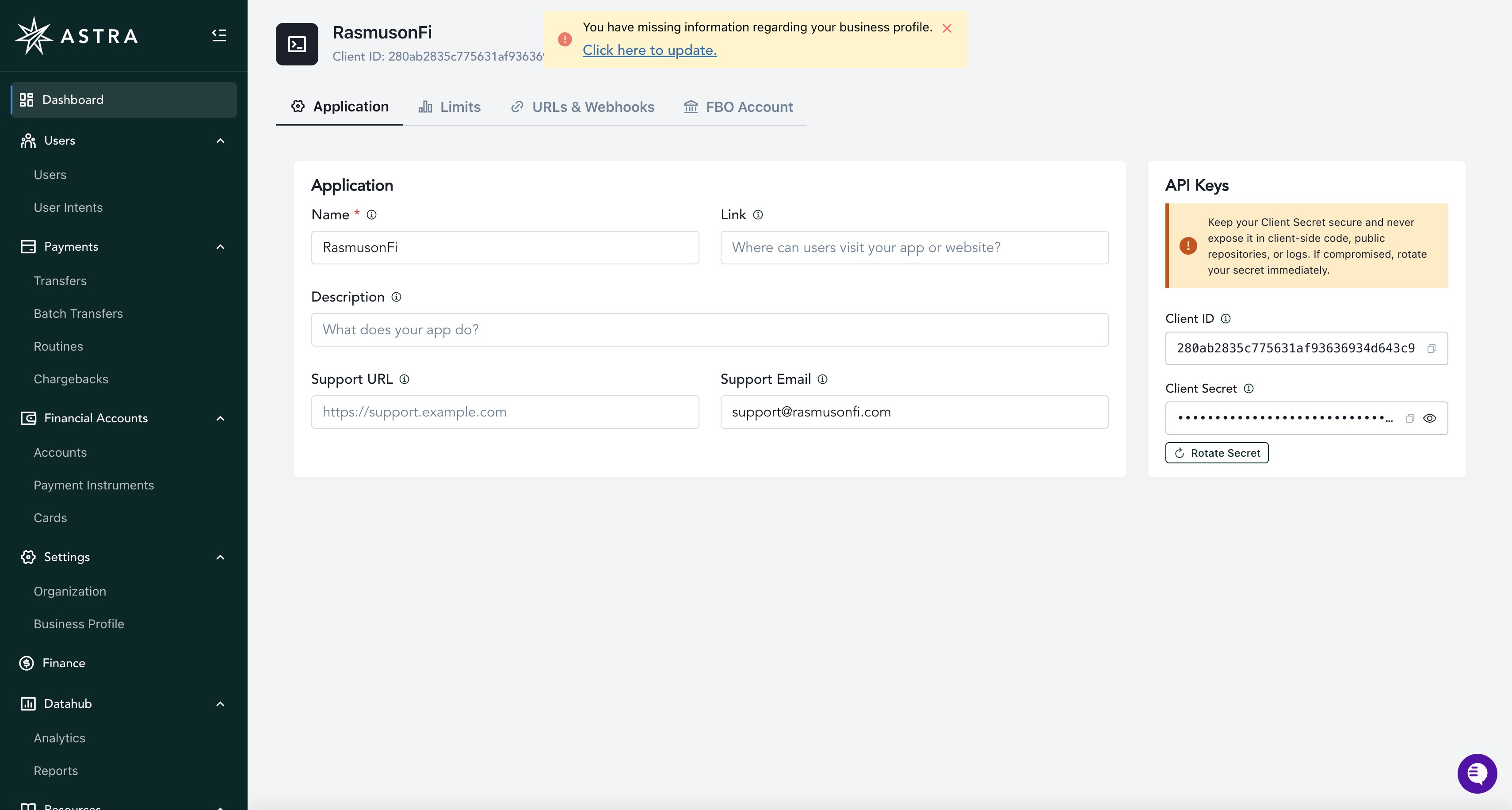Open Routines in sidebar
Image resolution: width=1512 pixels, height=810 pixels.
pyautogui.click(x=58, y=346)
